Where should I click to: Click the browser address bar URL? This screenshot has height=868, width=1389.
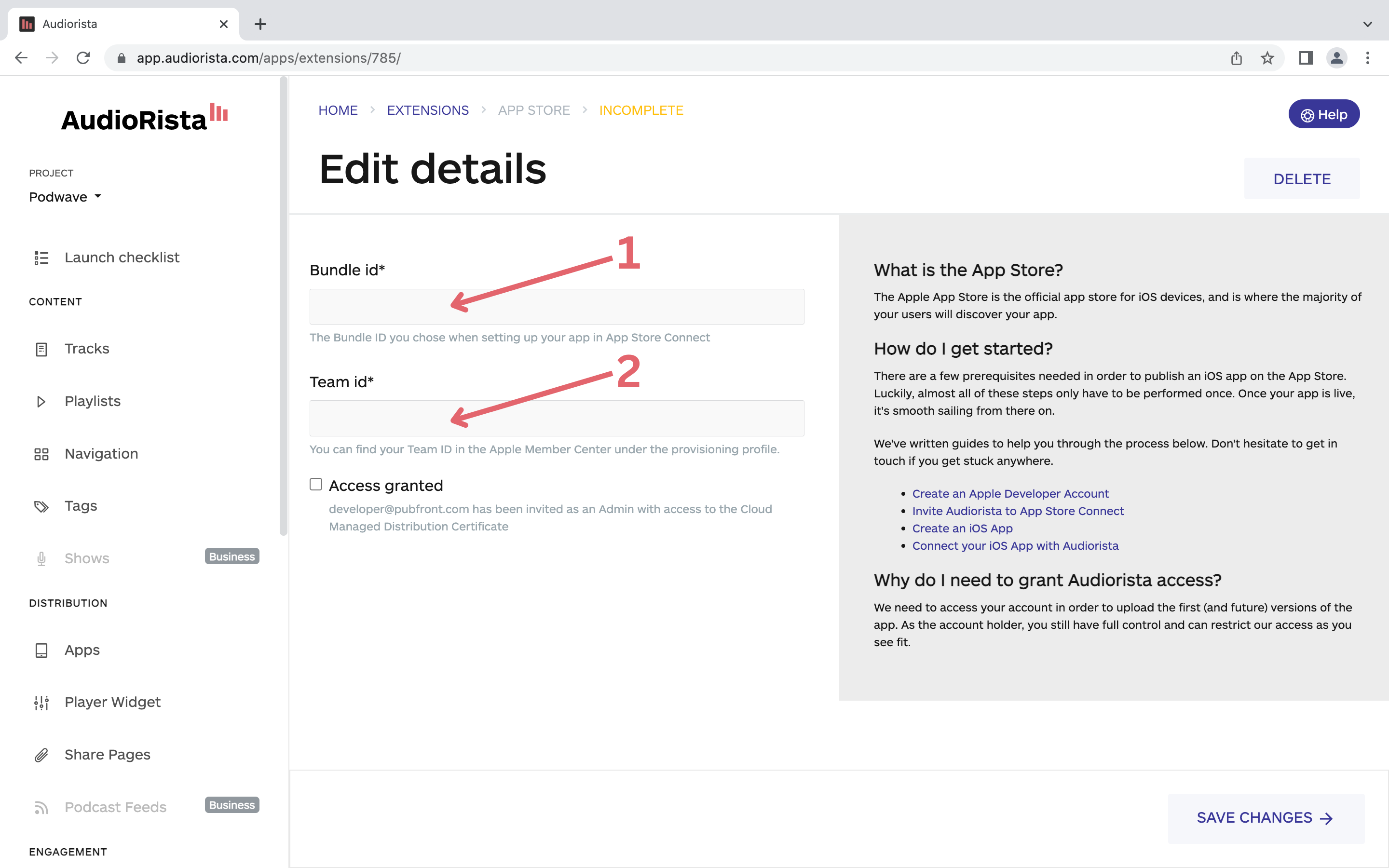(x=269, y=58)
